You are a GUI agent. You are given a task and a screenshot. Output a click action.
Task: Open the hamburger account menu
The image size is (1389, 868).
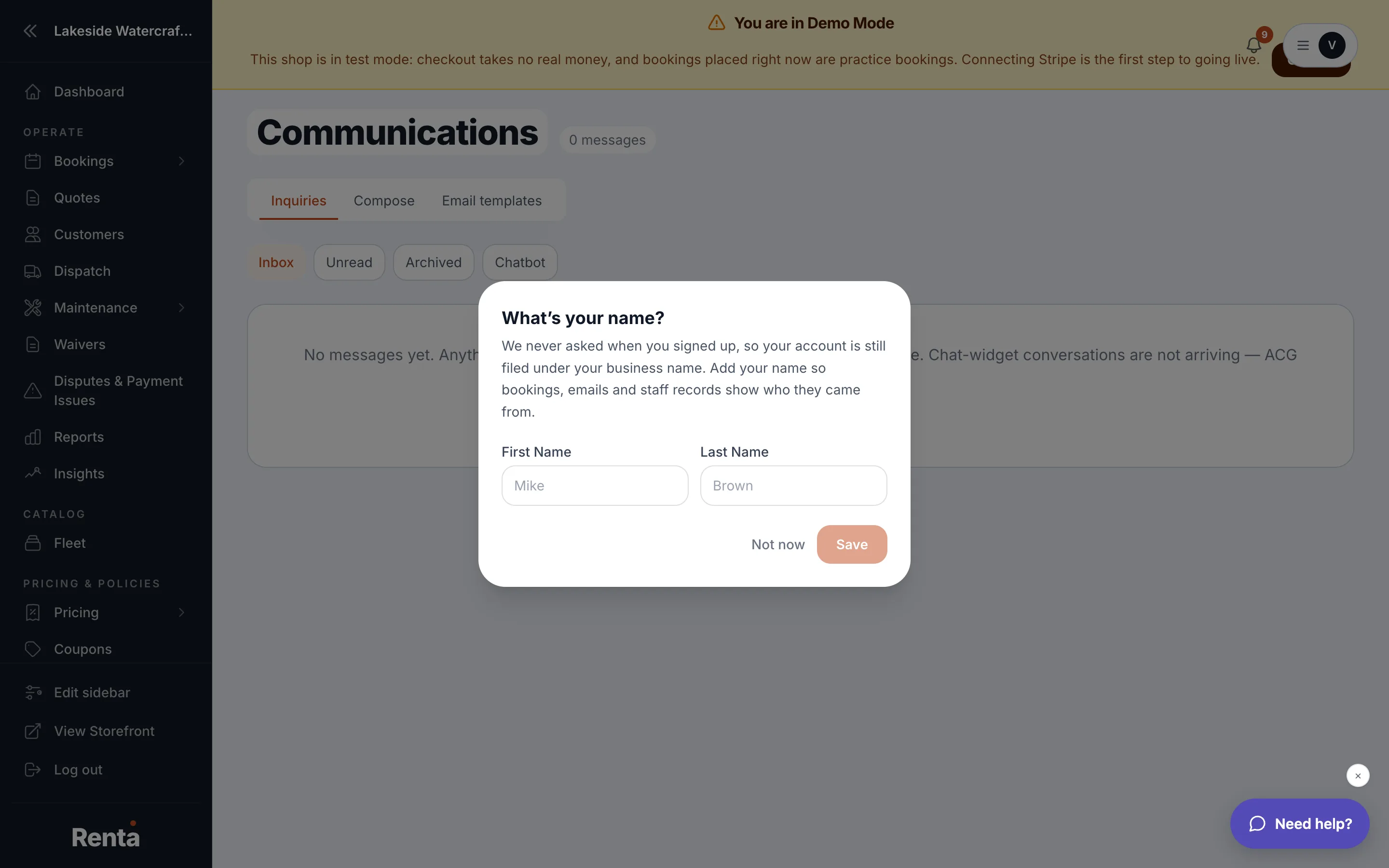click(1303, 45)
